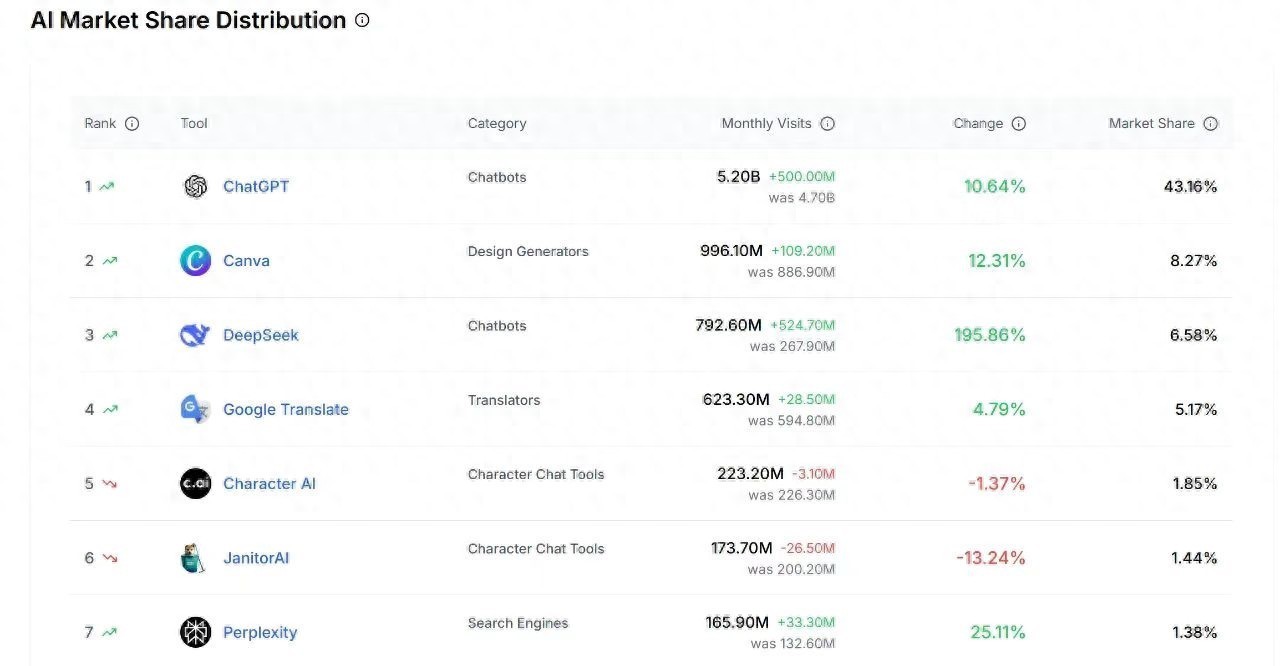Click the 996.10M monthly visits value

pos(731,251)
